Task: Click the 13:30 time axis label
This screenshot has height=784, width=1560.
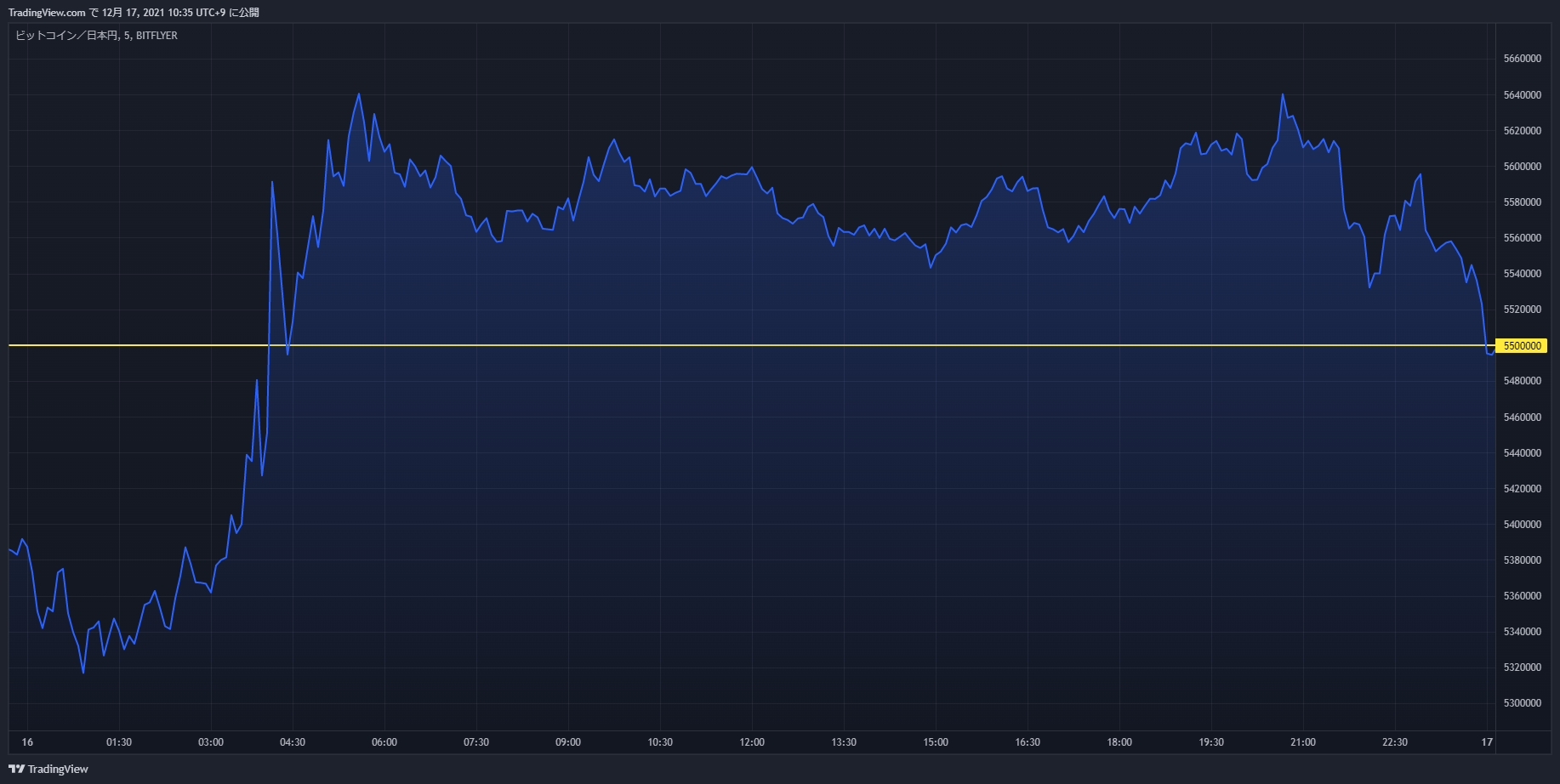Action: point(844,742)
